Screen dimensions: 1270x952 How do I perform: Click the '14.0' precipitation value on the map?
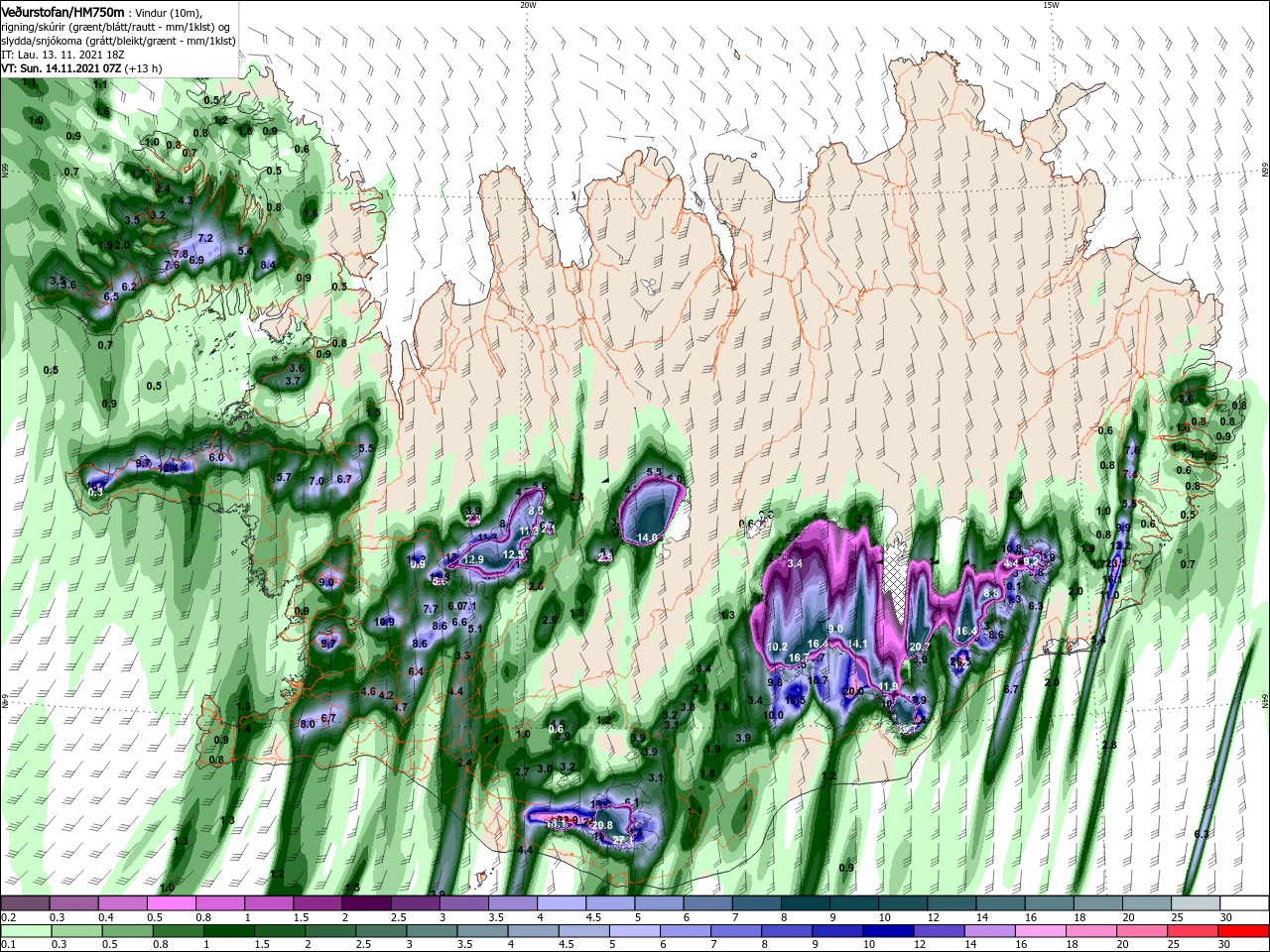647,537
